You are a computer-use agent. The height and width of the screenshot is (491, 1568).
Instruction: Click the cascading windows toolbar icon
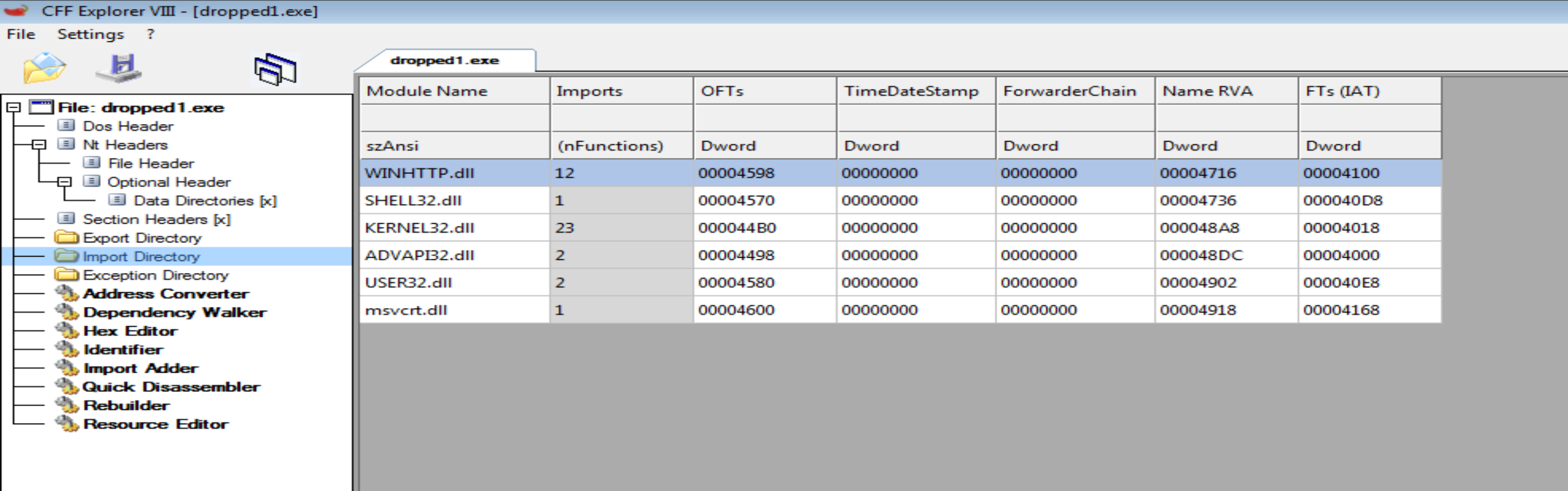(275, 69)
